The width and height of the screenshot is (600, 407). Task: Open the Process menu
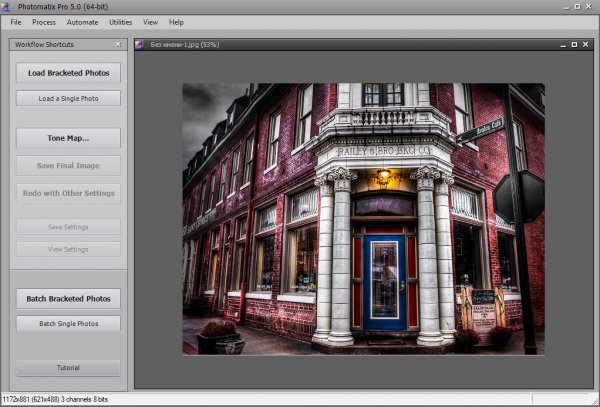pyautogui.click(x=44, y=22)
